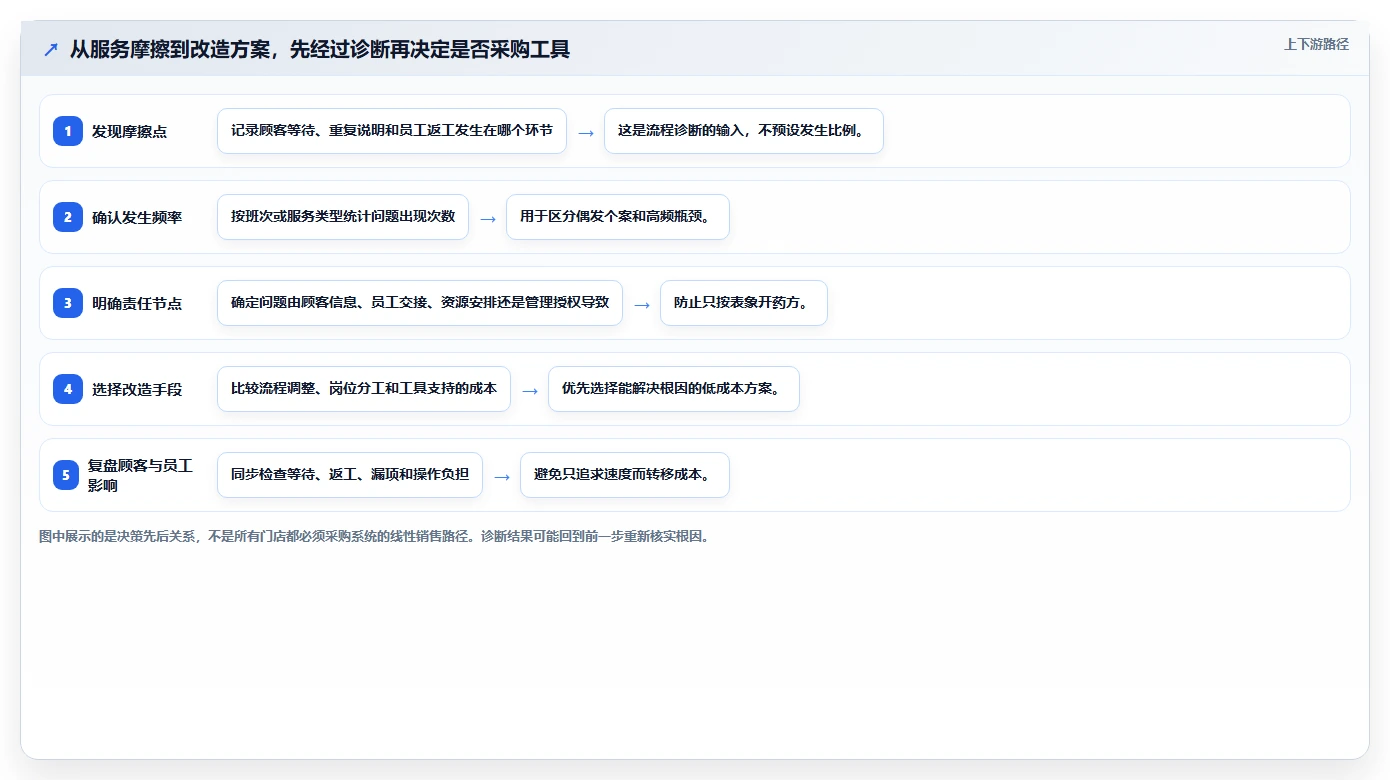The width and height of the screenshot is (1390, 780).
Task: Click the arrow icon beside the title
Action: [51, 50]
